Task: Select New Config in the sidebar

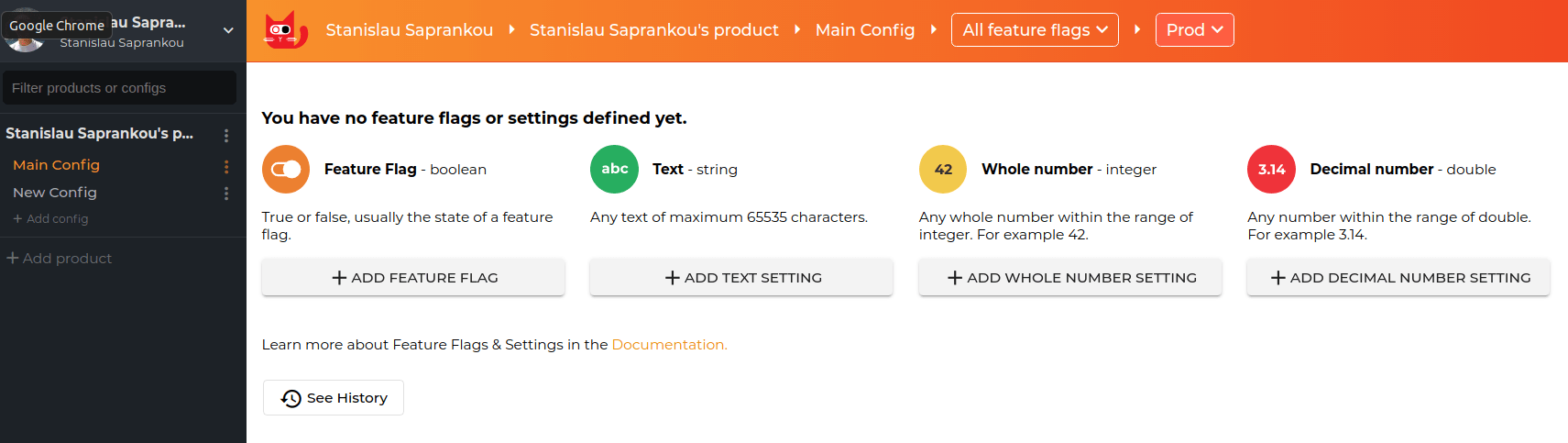Action: (55, 193)
